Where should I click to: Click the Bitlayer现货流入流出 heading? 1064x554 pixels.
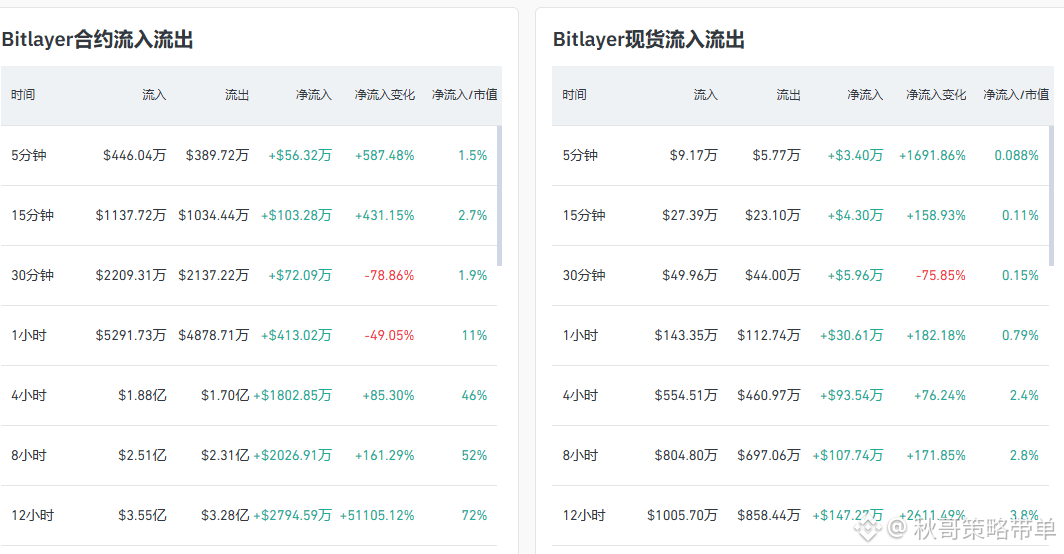pos(649,39)
